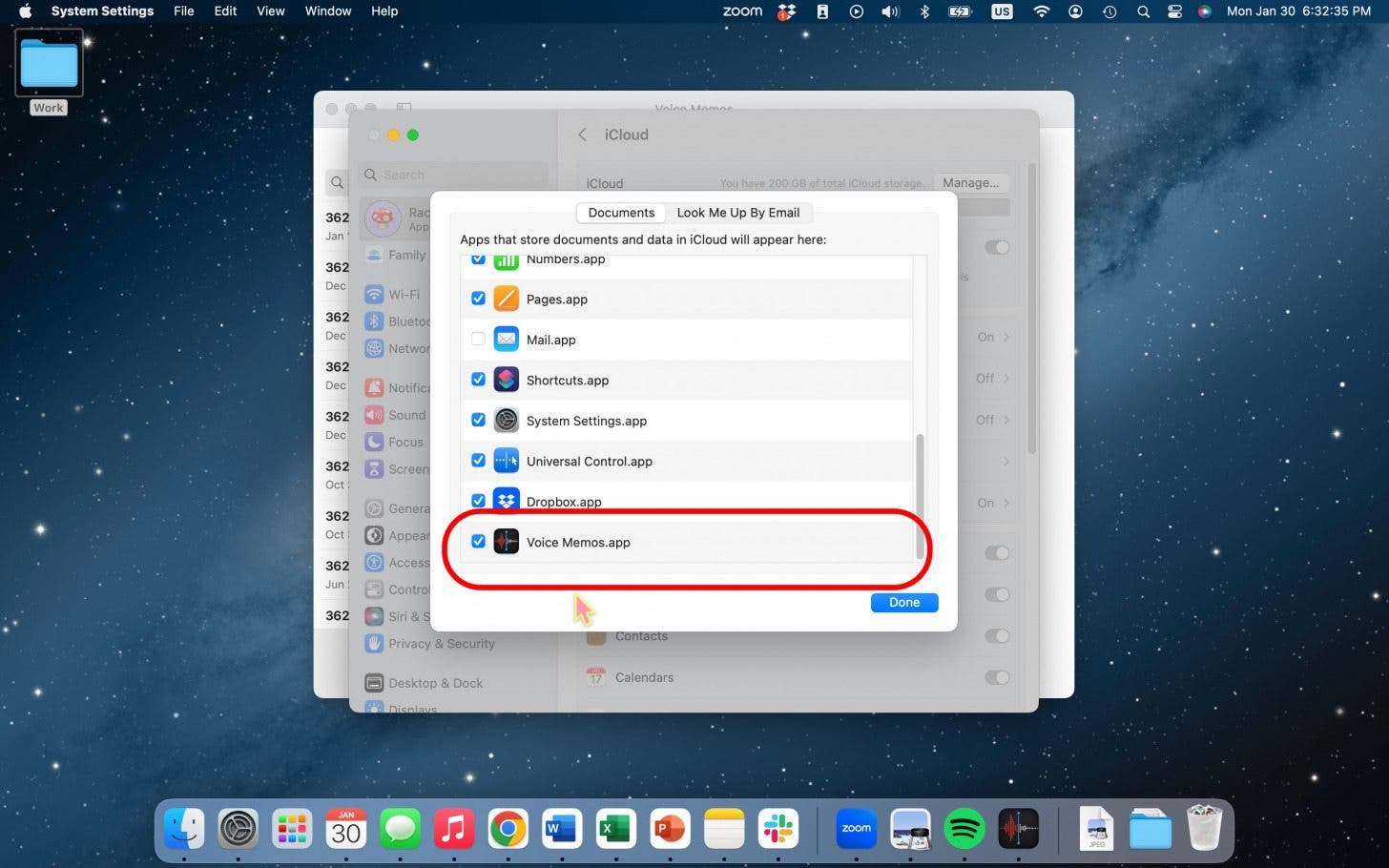This screenshot has height=868, width=1389.
Task: Disable iCloud storage for Shortcuts.app
Action: click(478, 379)
